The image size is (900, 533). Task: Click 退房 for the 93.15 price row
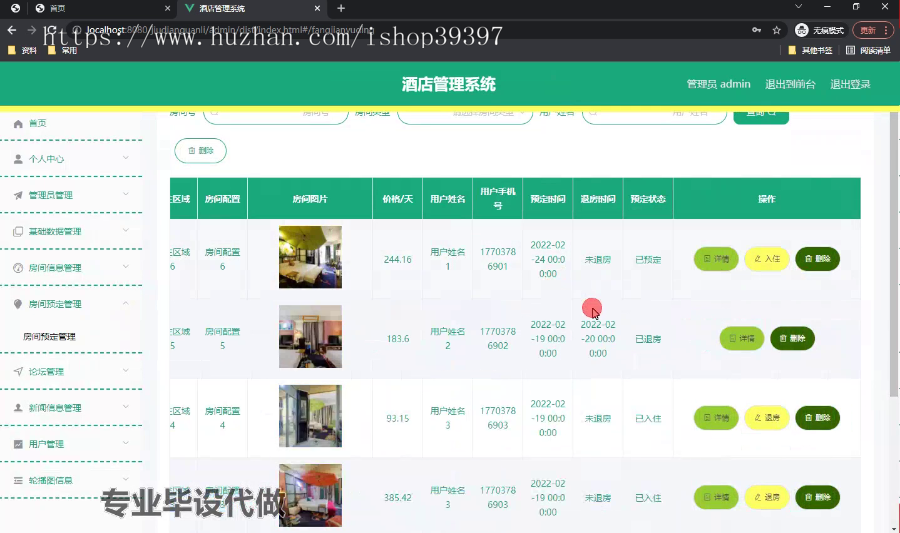pos(766,418)
